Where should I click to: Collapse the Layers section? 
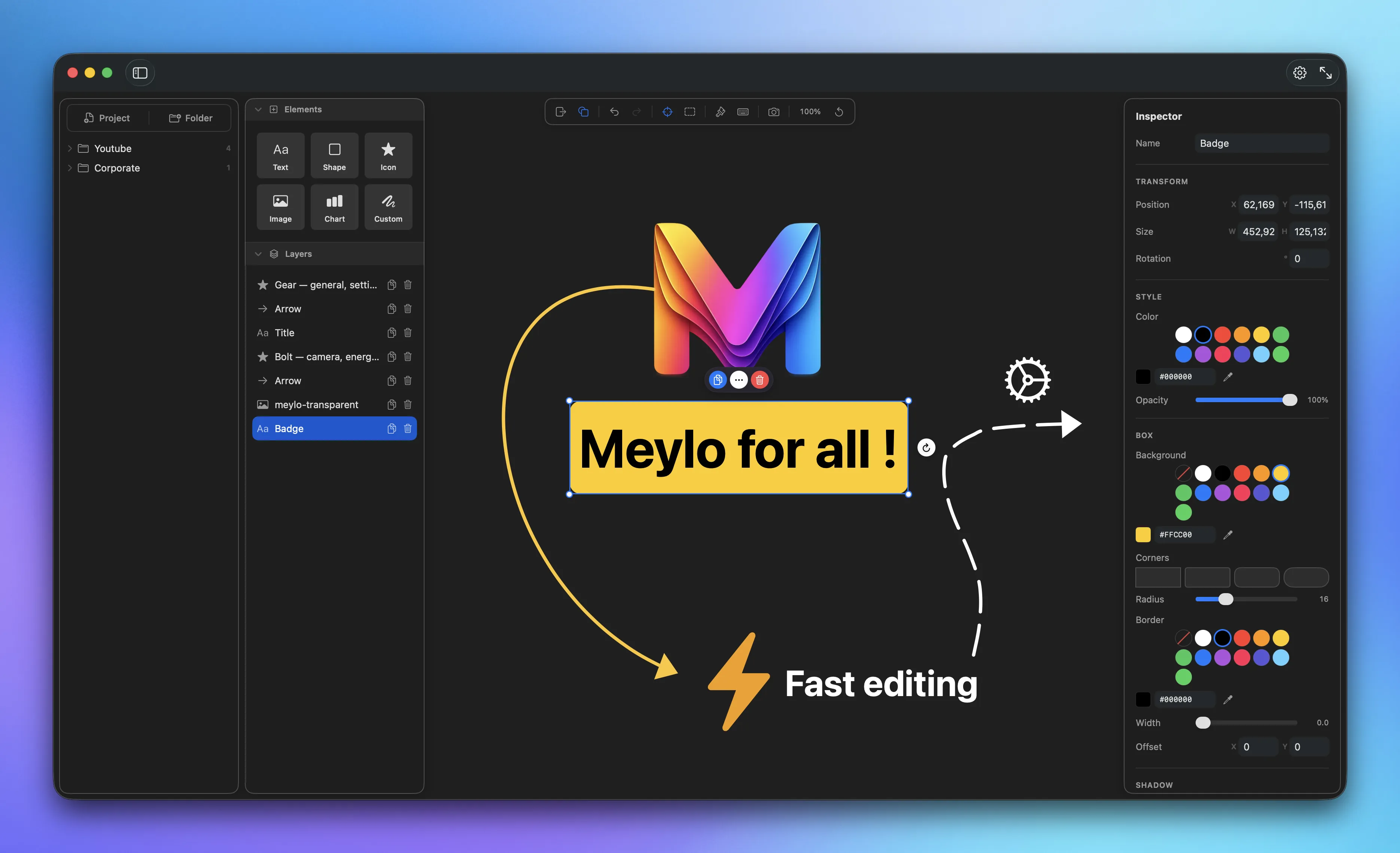pos(258,254)
